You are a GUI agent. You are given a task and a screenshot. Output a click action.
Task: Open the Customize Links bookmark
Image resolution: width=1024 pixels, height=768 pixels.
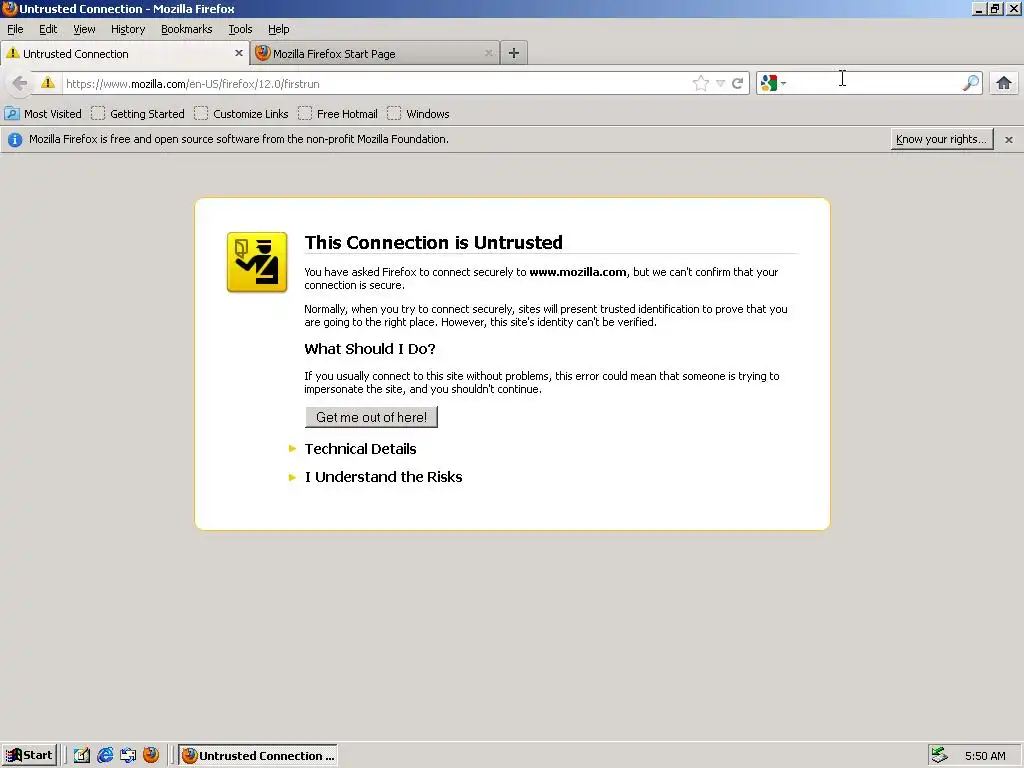(242, 114)
